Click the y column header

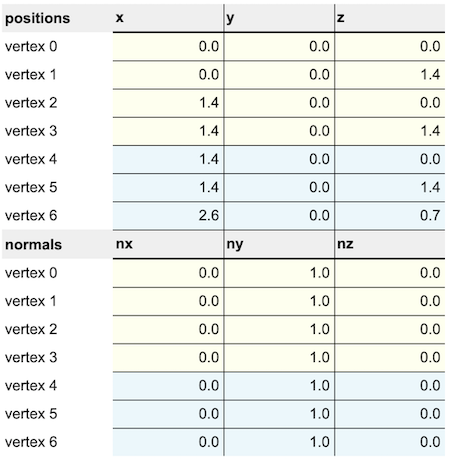pos(279,18)
